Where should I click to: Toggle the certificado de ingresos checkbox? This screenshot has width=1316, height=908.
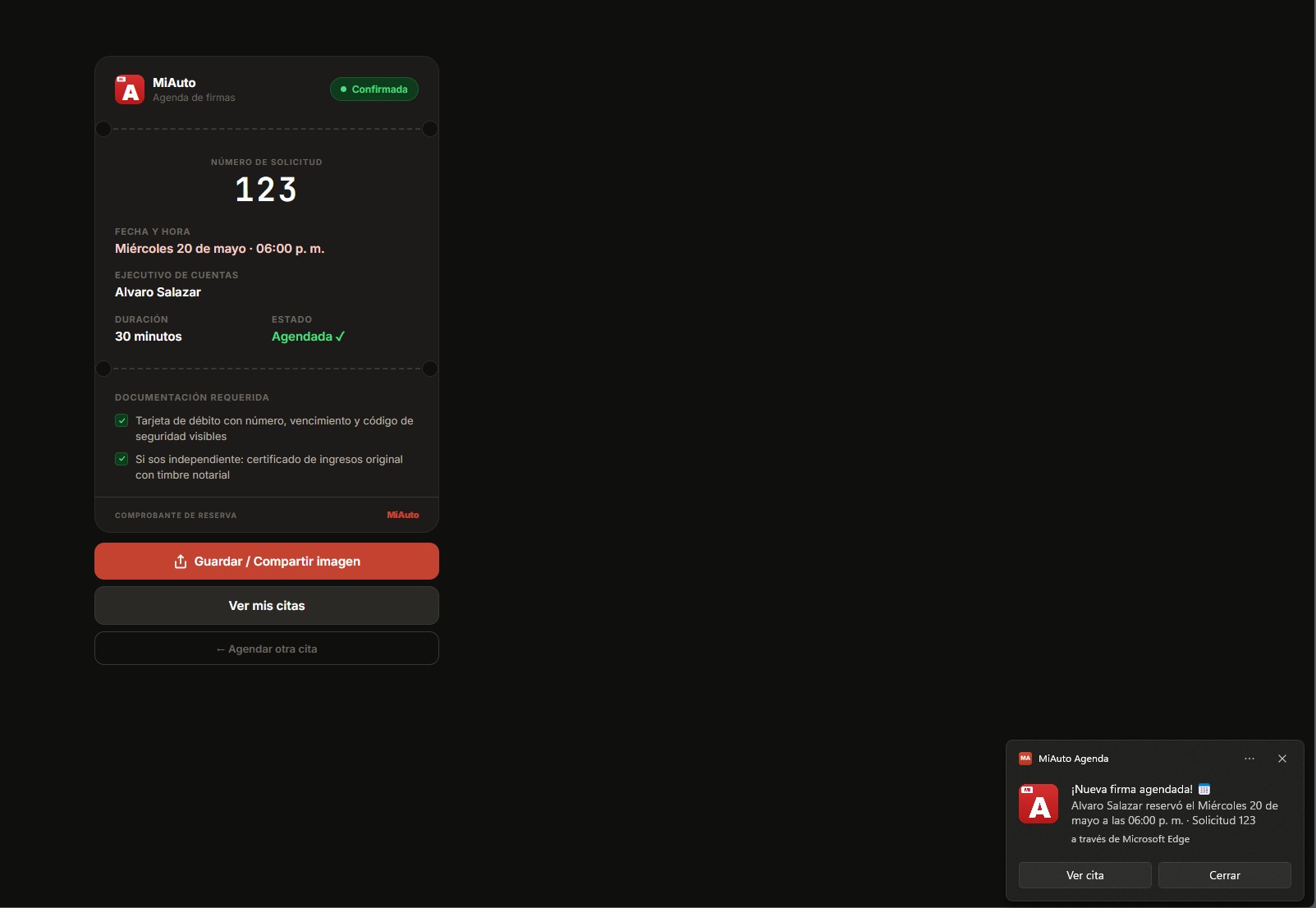tap(122, 459)
